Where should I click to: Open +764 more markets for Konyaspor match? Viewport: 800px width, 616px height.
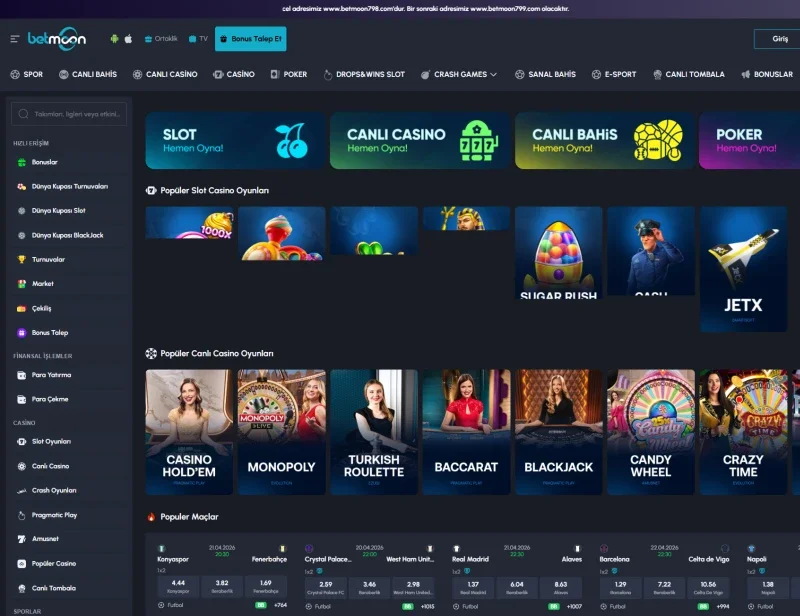point(280,605)
